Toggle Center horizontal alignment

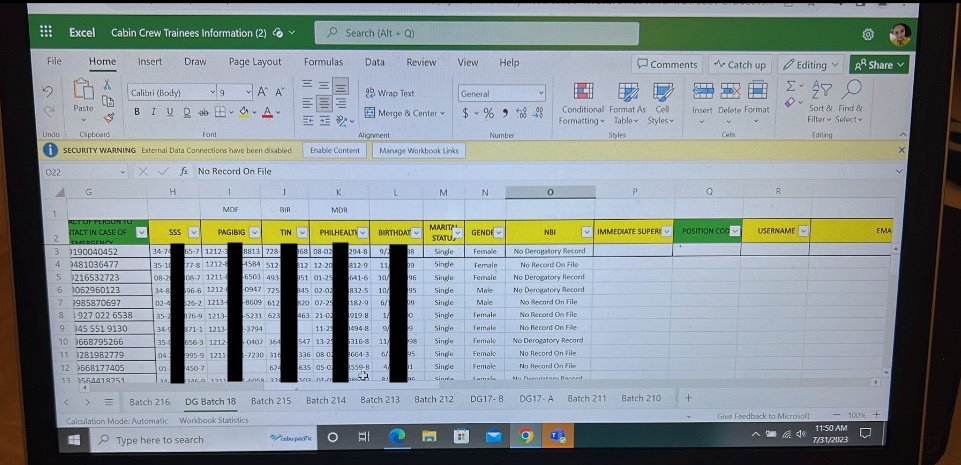(324, 103)
